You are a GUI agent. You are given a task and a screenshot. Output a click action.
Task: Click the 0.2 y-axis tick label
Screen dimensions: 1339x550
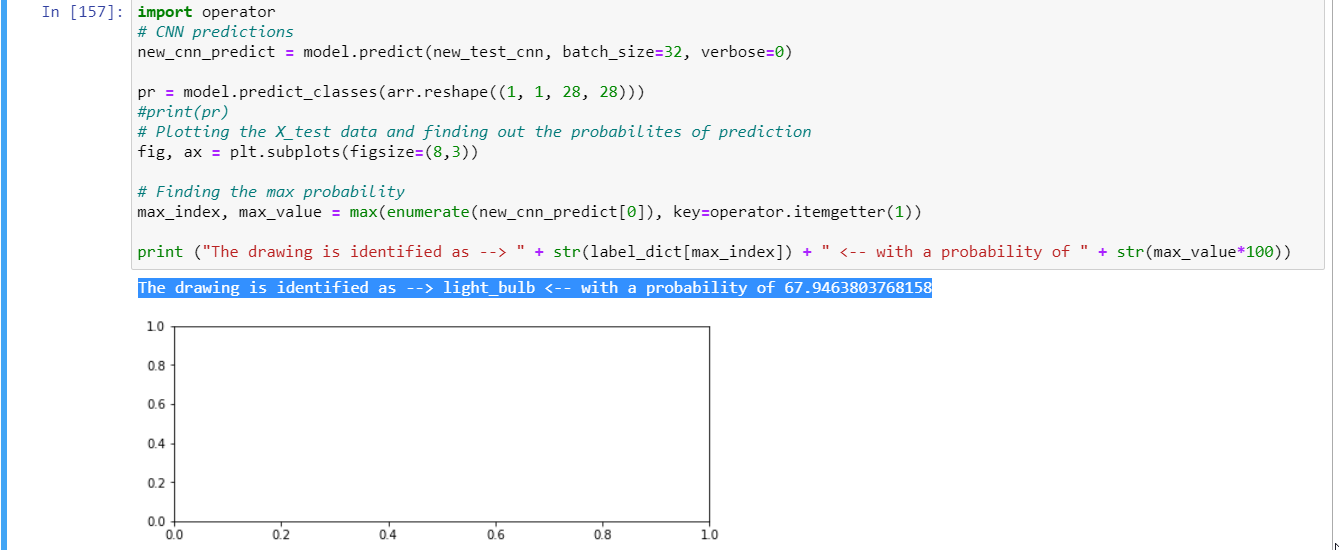[155, 483]
